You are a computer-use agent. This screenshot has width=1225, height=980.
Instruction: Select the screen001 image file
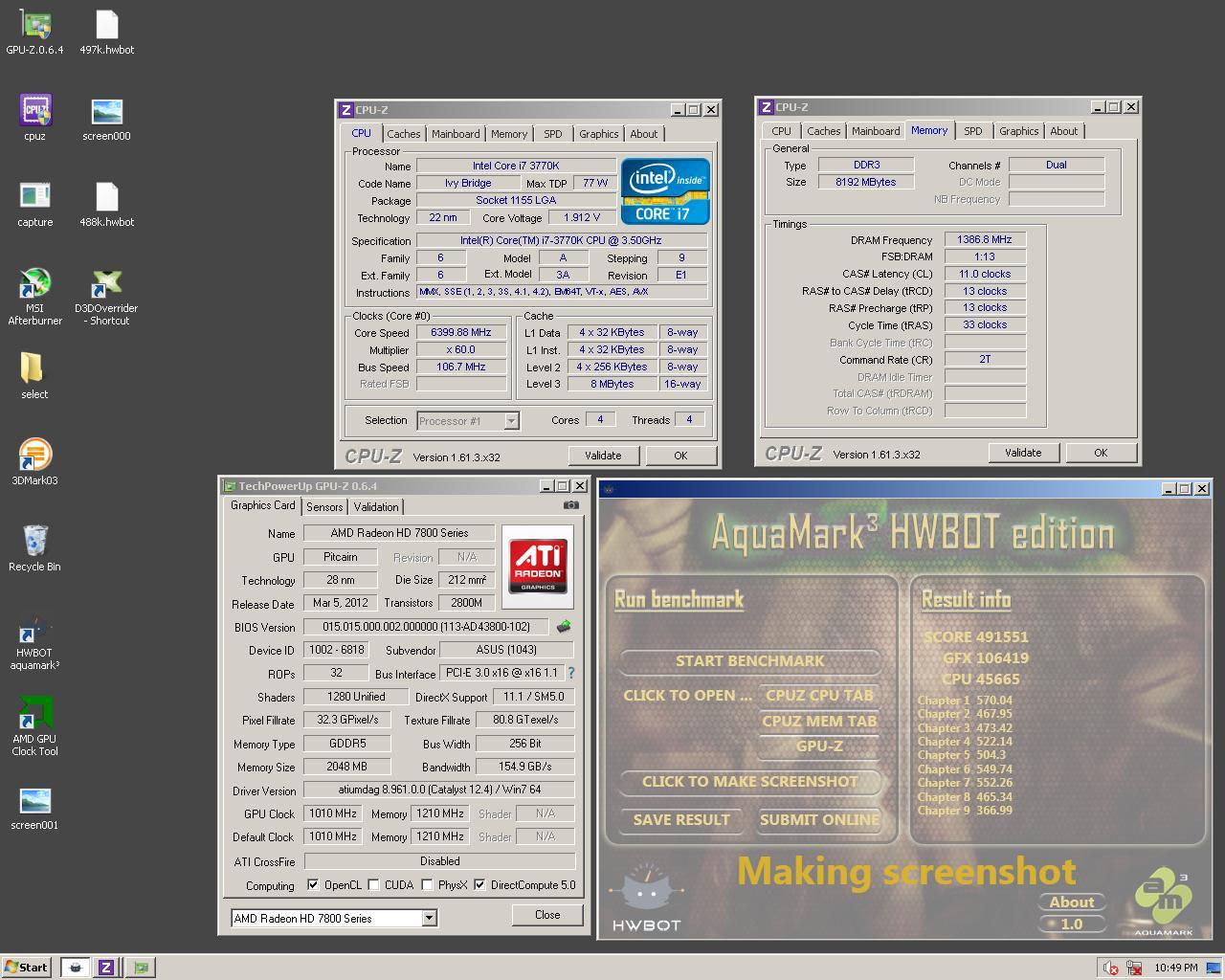(34, 808)
